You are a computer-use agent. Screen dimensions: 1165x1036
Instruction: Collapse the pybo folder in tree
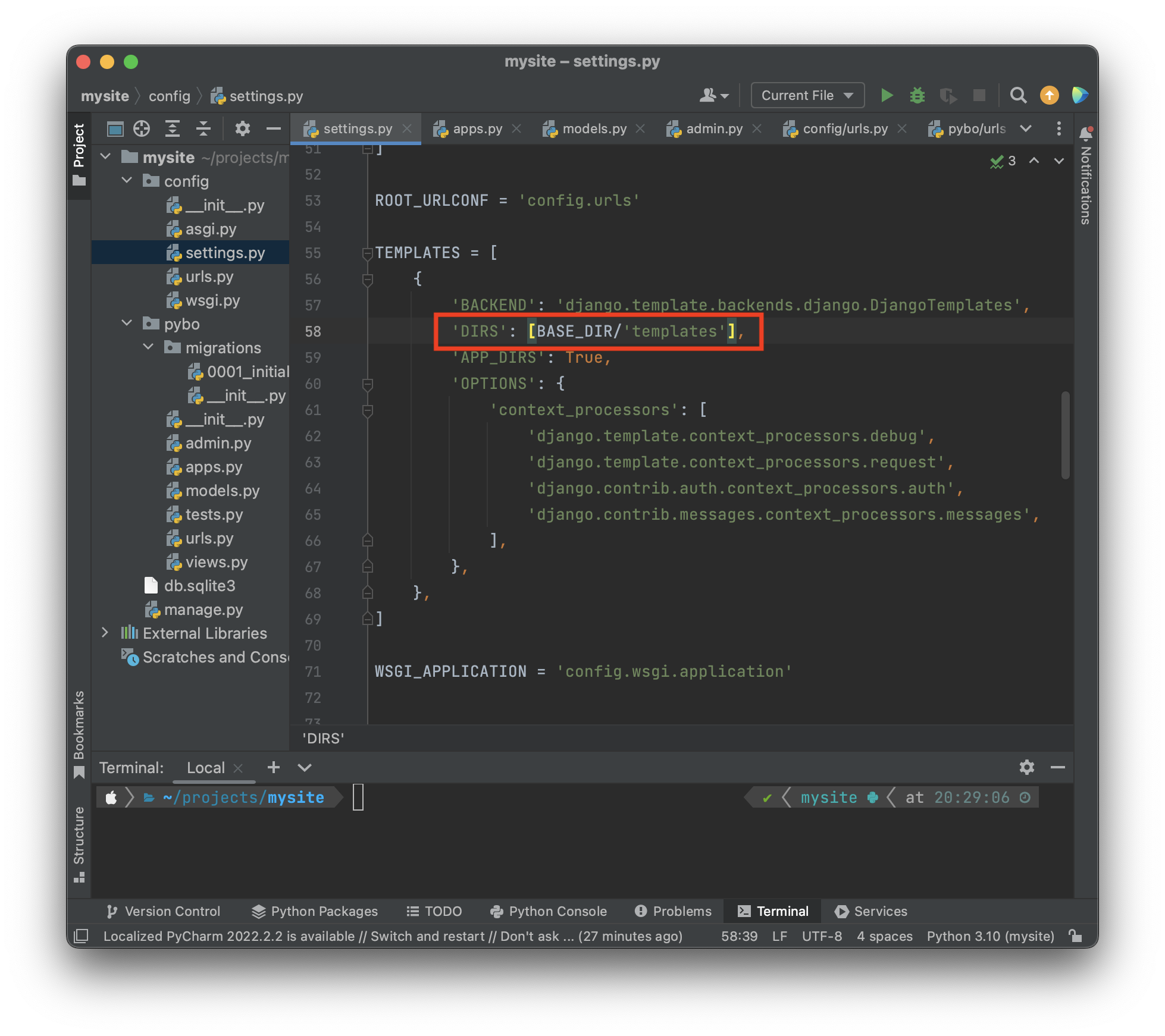tap(127, 324)
